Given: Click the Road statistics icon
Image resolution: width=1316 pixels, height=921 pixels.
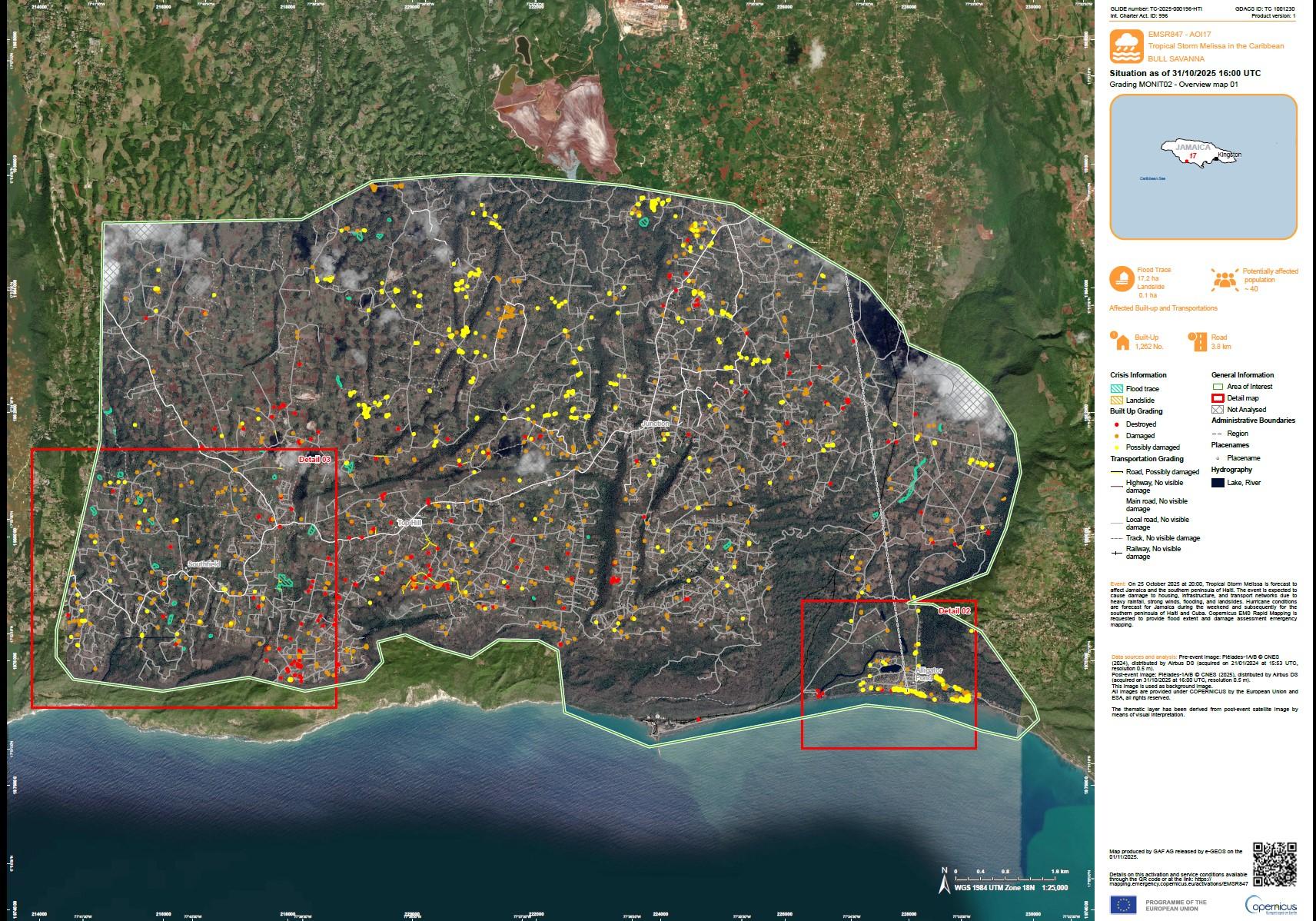Looking at the screenshot, I should 1197,342.
